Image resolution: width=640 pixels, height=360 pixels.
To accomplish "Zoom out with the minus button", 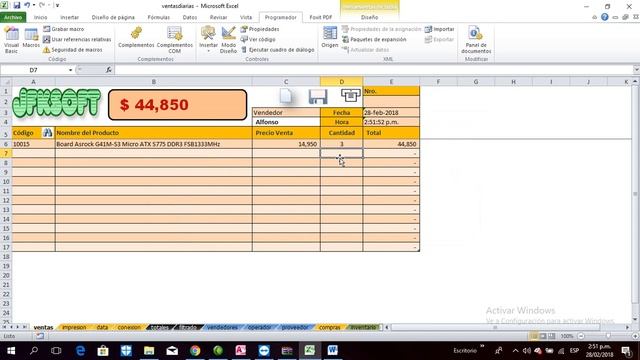I will click(x=581, y=336).
